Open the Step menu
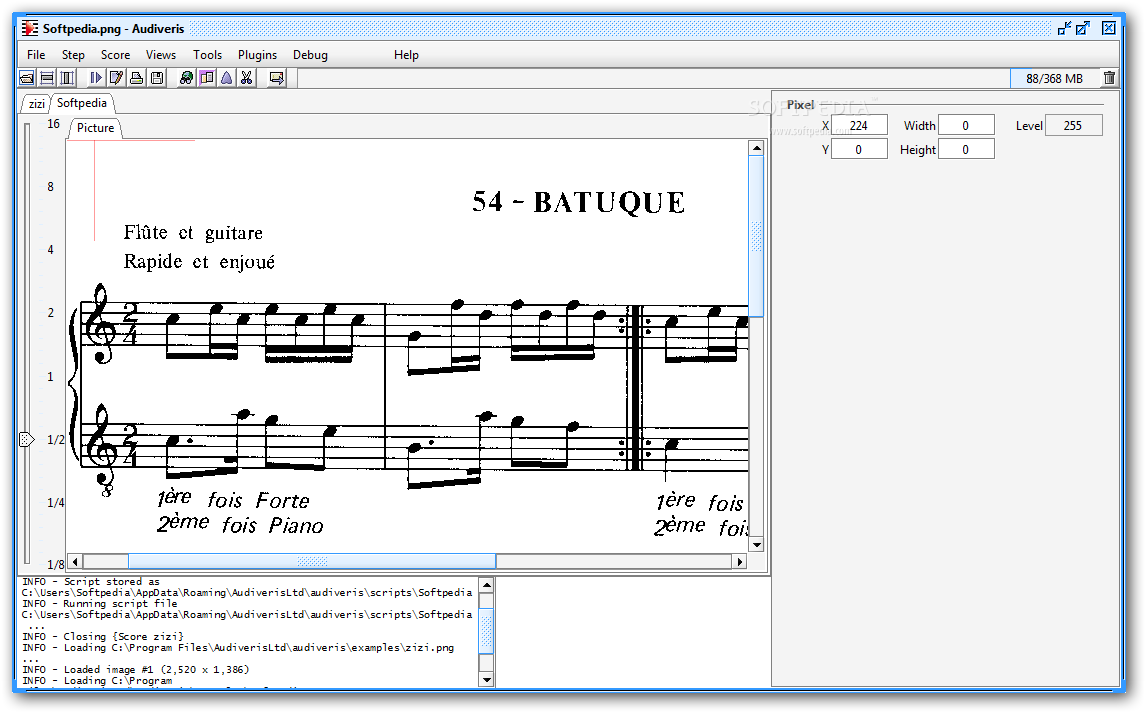The image size is (1146, 713). point(73,55)
